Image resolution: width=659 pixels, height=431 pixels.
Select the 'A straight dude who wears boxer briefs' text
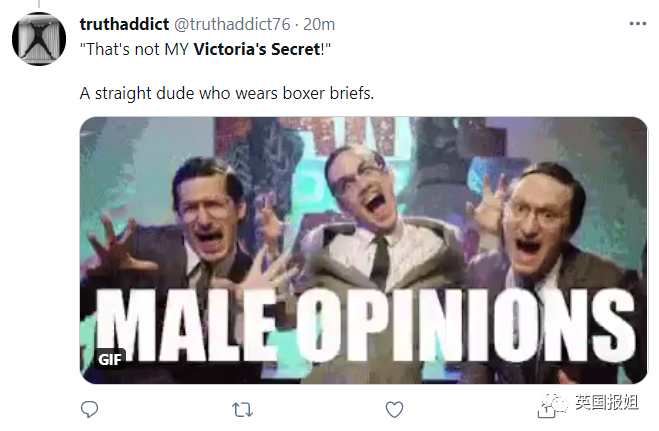[x=227, y=93]
